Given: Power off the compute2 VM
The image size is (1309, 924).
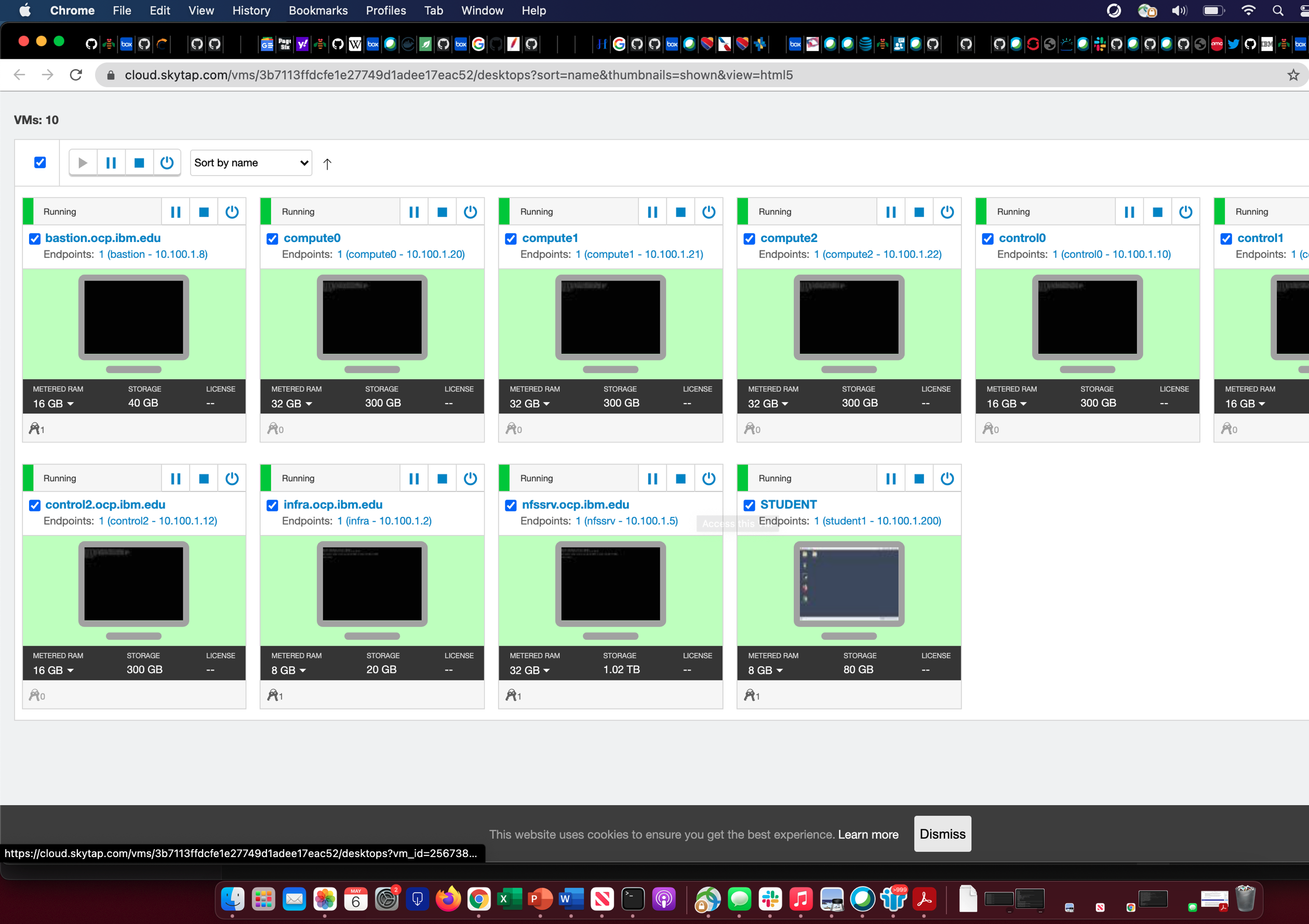Looking at the screenshot, I should tap(946, 212).
